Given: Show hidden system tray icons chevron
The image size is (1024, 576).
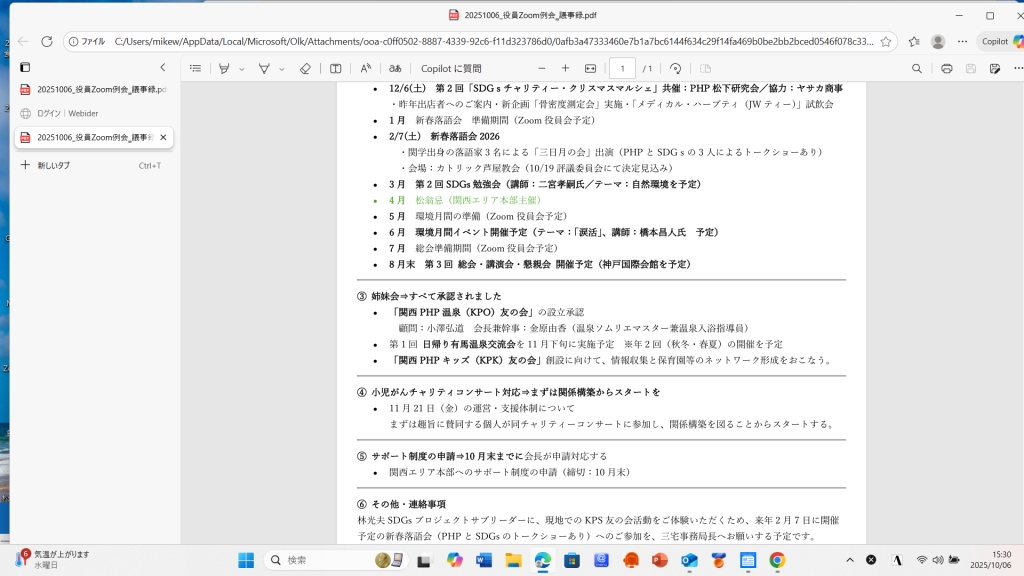Looking at the screenshot, I should [x=846, y=560].
